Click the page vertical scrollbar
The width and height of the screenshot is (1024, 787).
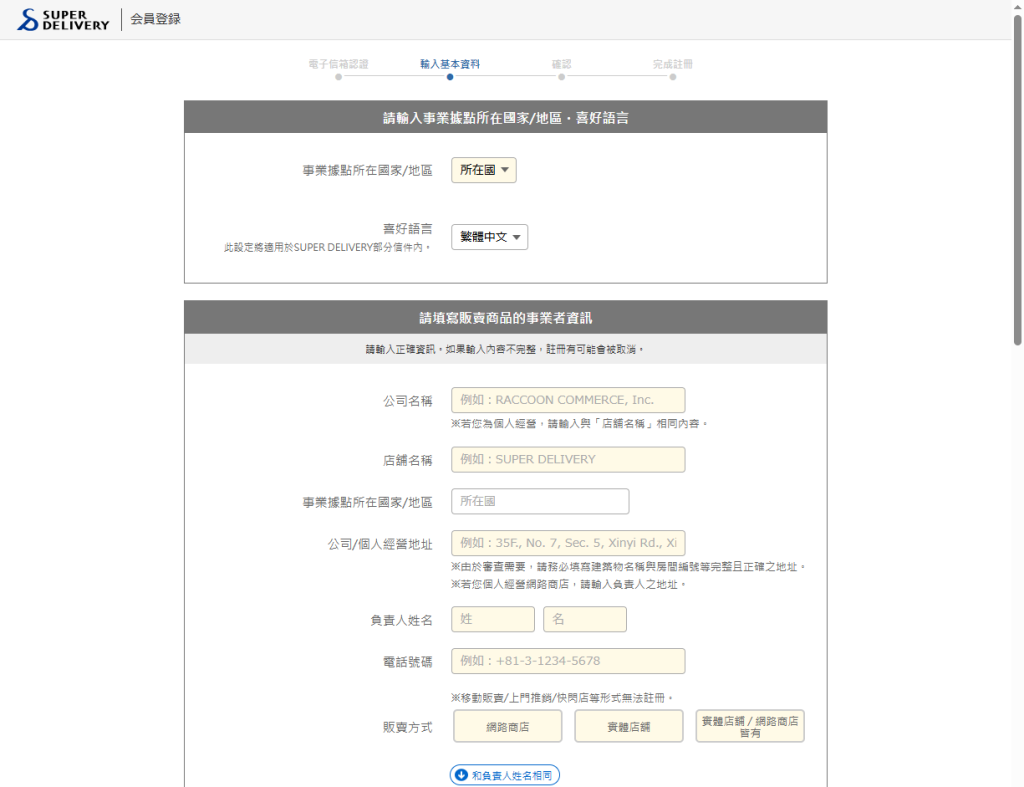[1017, 180]
